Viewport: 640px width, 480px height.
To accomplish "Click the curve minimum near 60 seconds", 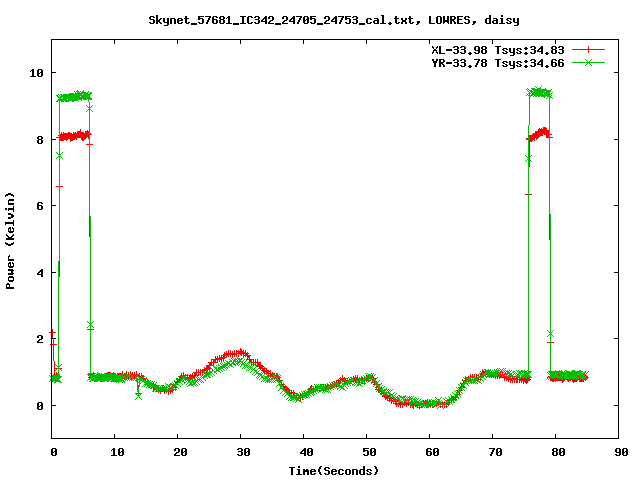I will click(429, 403).
